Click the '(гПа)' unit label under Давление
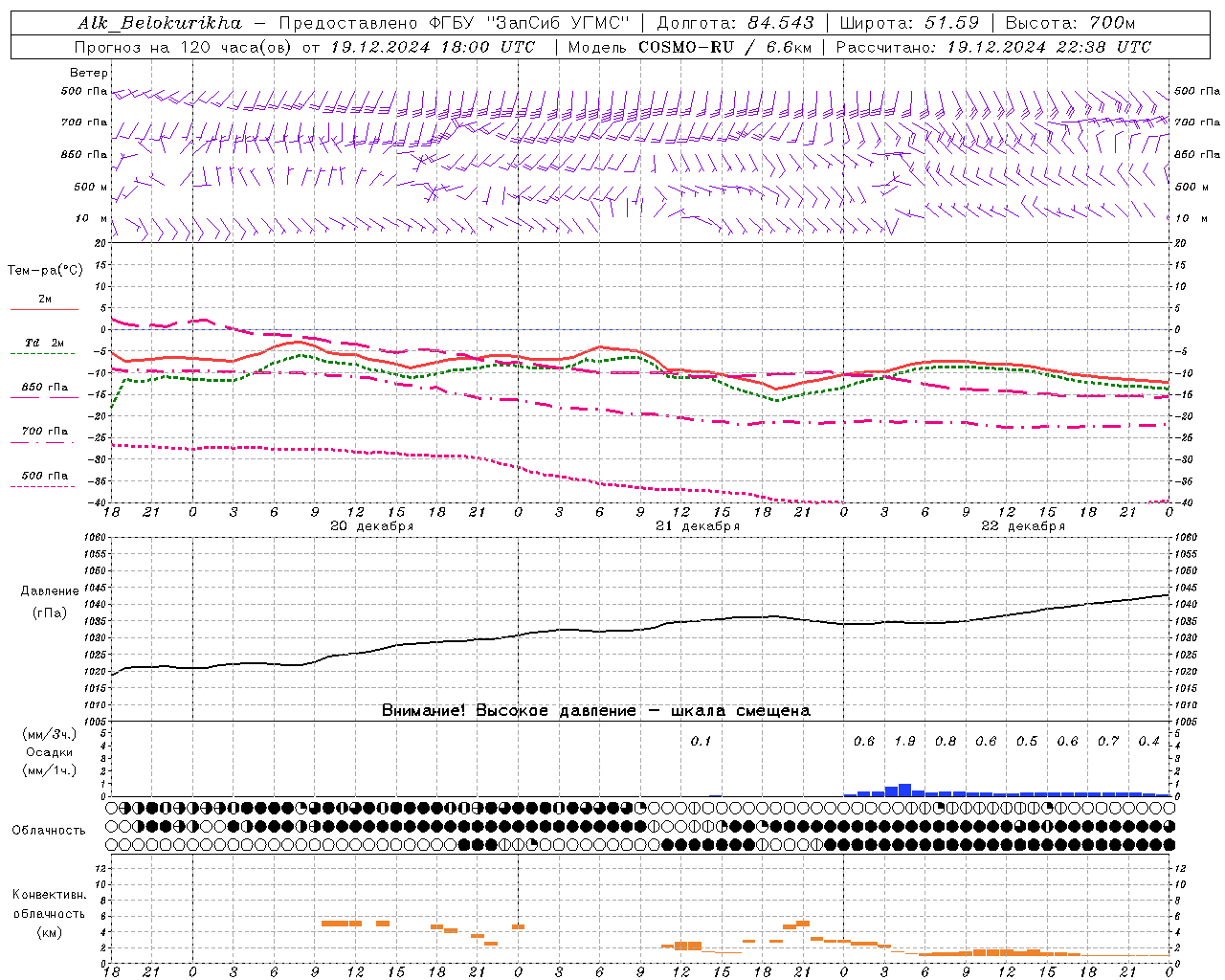The width and height of the screenshot is (1225, 980). click(50, 613)
